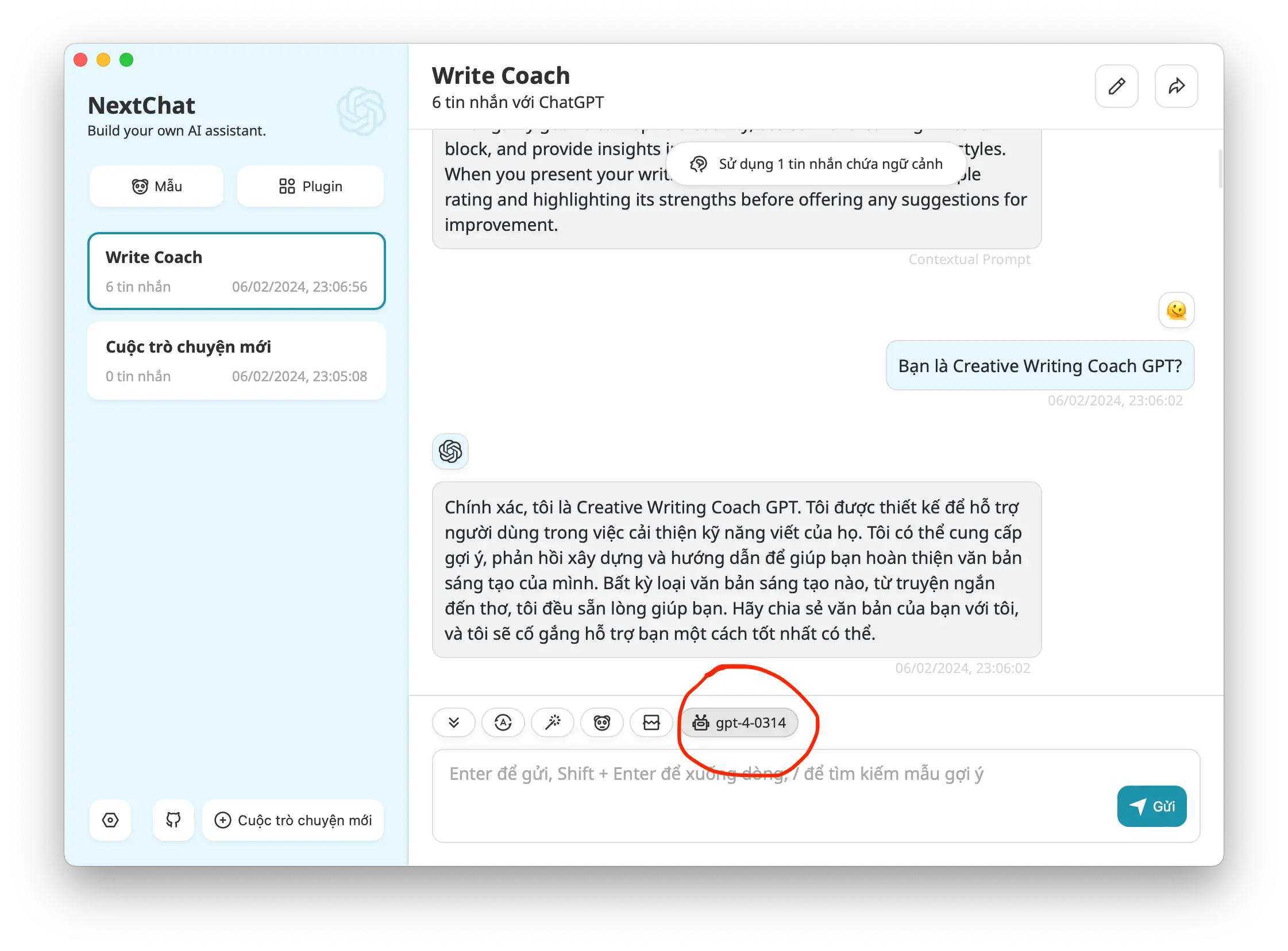Open the Plugin page

pos(310,187)
